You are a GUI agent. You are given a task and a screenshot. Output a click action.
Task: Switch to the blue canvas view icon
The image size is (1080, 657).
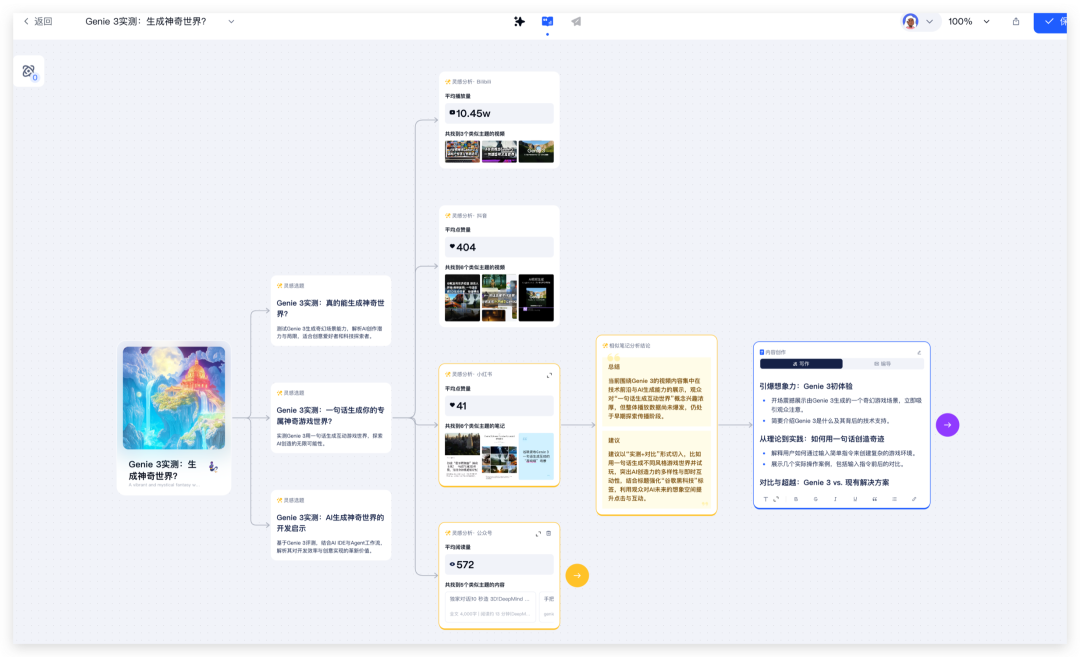pos(548,21)
